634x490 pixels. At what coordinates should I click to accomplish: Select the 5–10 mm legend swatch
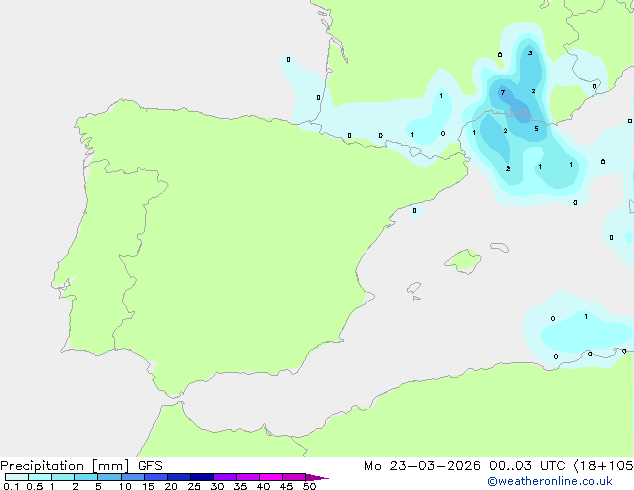click(109, 477)
